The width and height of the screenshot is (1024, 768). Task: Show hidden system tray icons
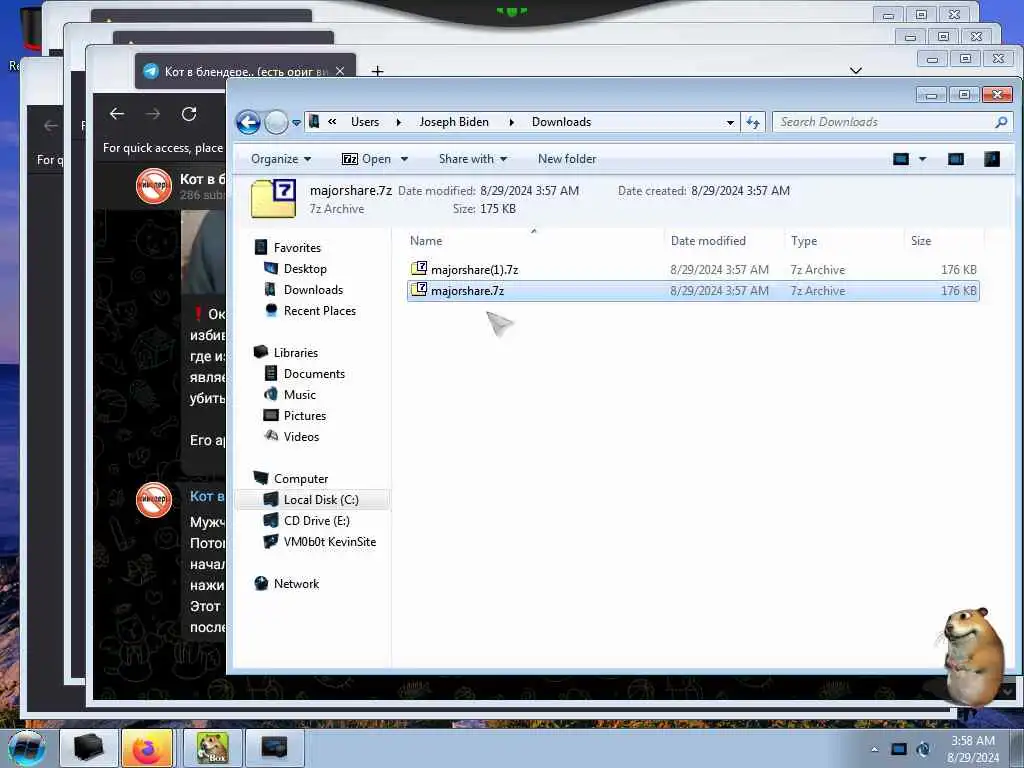tap(874, 749)
